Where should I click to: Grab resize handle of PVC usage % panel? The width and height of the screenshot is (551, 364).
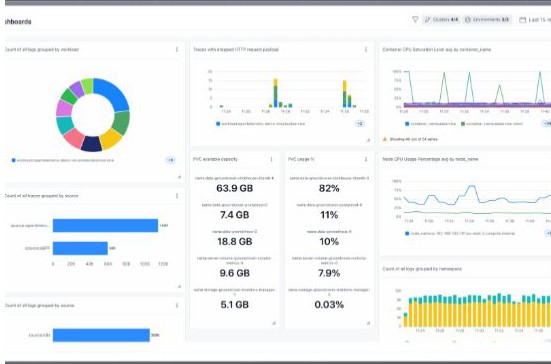368,323
